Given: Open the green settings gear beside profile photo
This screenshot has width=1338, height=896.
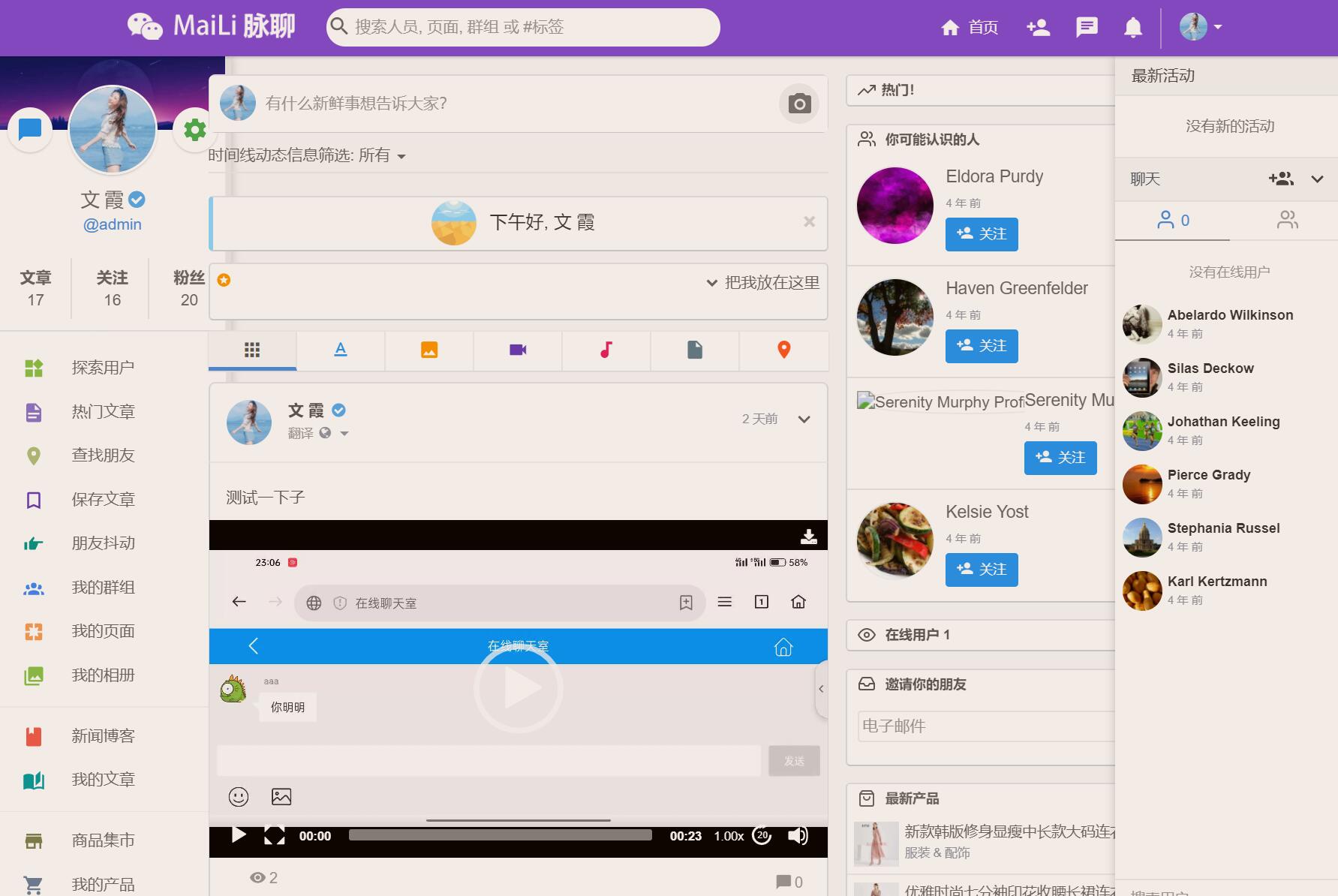Looking at the screenshot, I should [x=195, y=130].
